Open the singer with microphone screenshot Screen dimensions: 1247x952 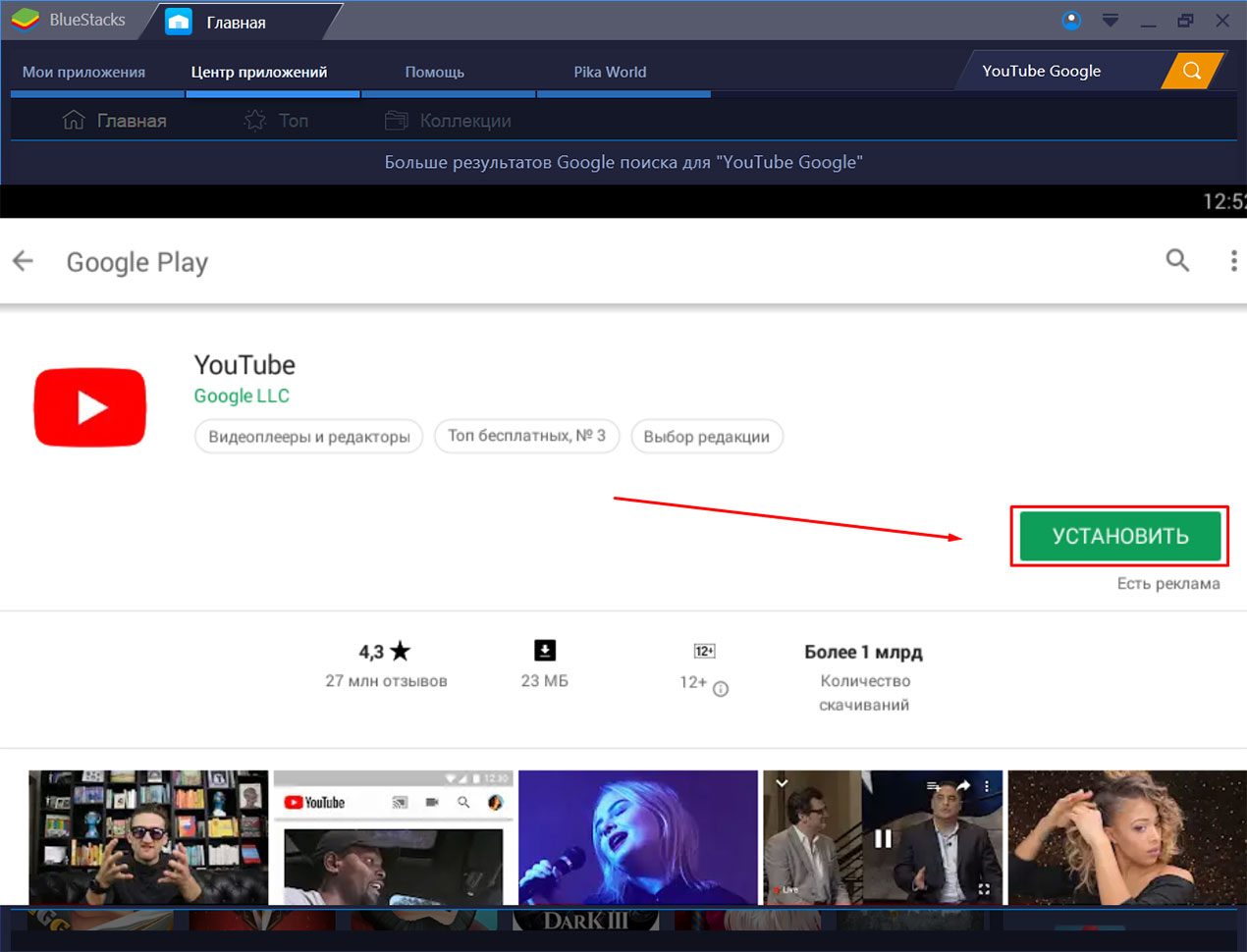pyautogui.click(x=638, y=837)
